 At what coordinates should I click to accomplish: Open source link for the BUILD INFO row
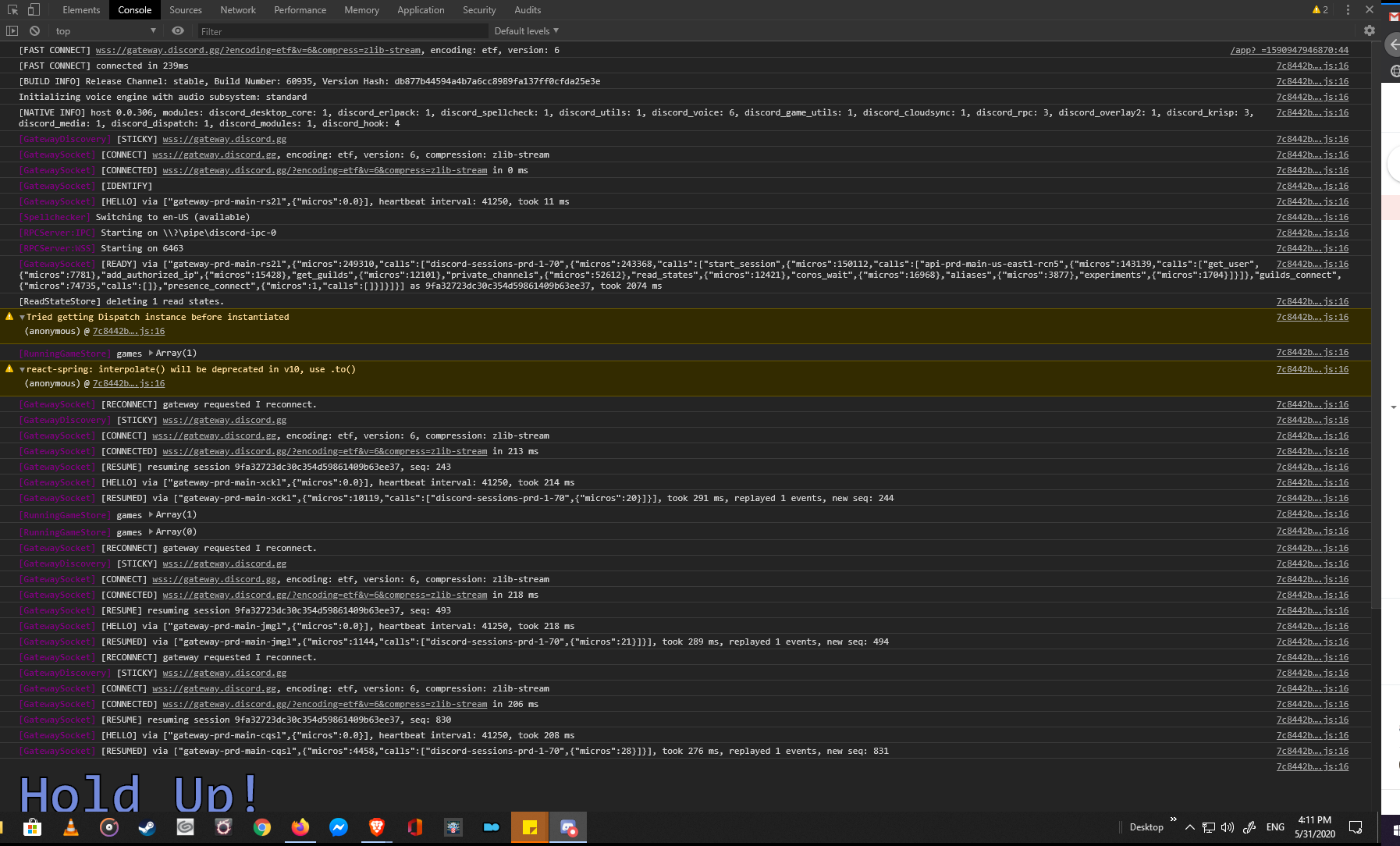1313,81
